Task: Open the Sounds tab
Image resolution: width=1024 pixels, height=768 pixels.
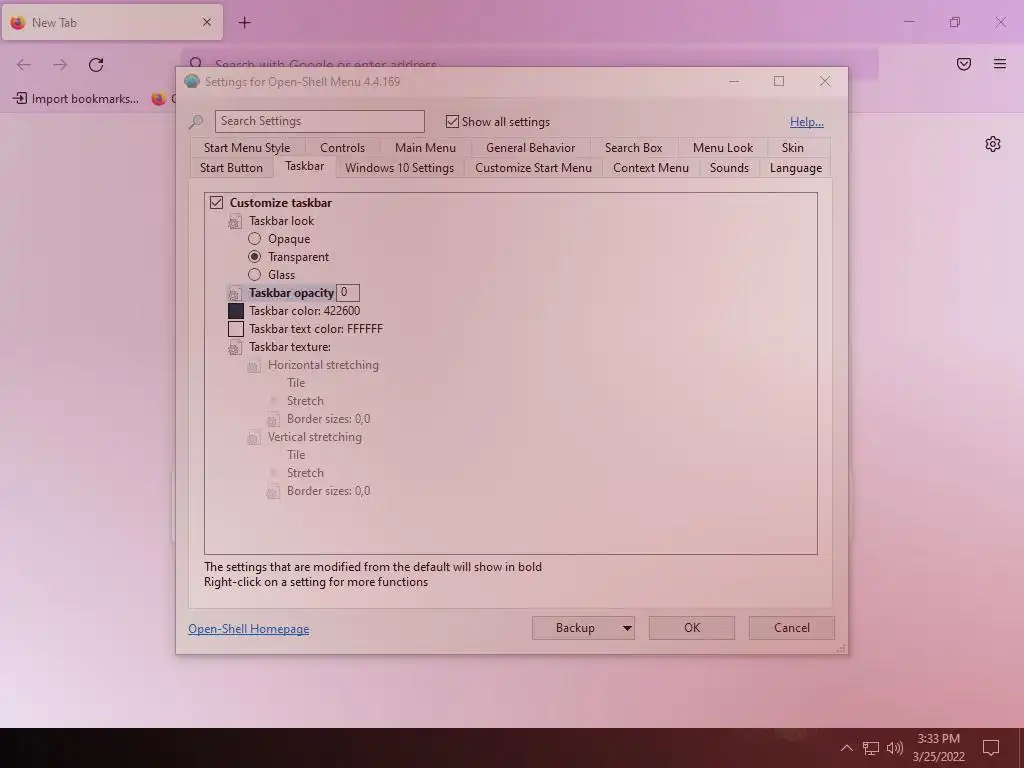Action: coord(729,168)
